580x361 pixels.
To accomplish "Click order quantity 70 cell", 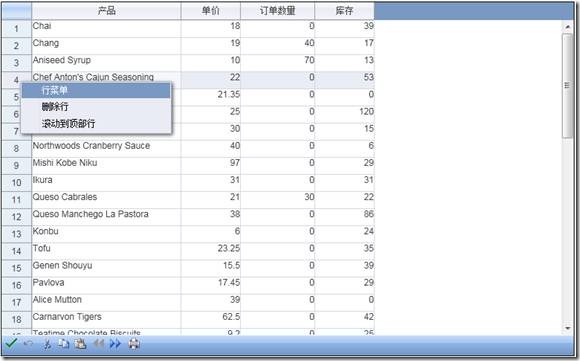I will coord(277,63).
